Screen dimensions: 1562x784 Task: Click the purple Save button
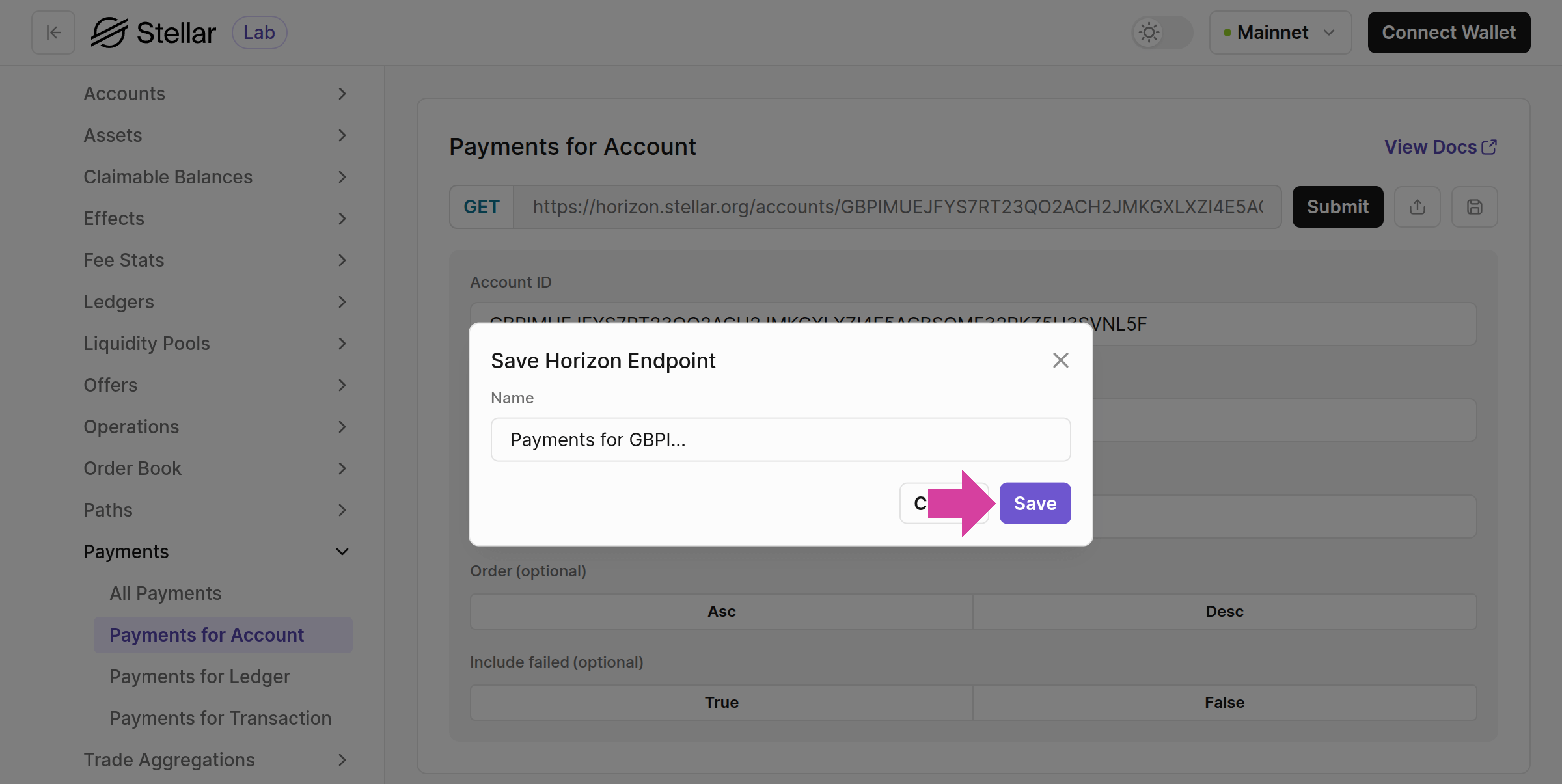1035,504
